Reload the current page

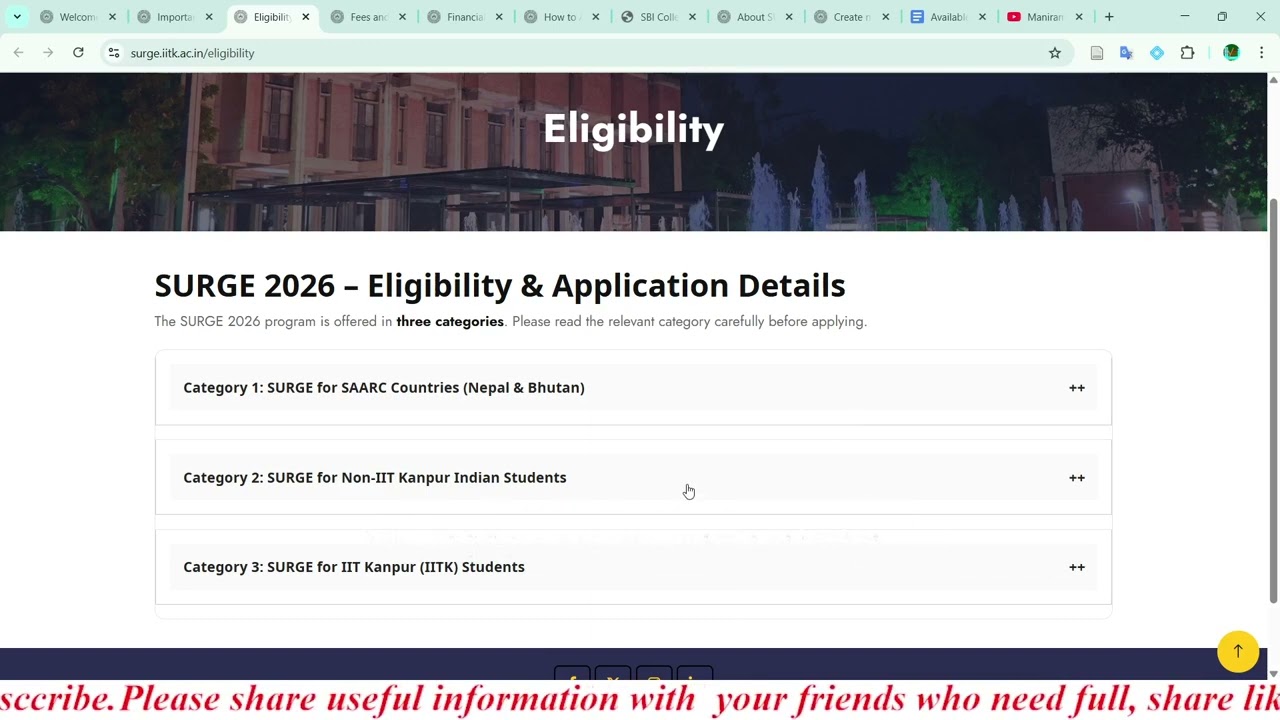78,53
